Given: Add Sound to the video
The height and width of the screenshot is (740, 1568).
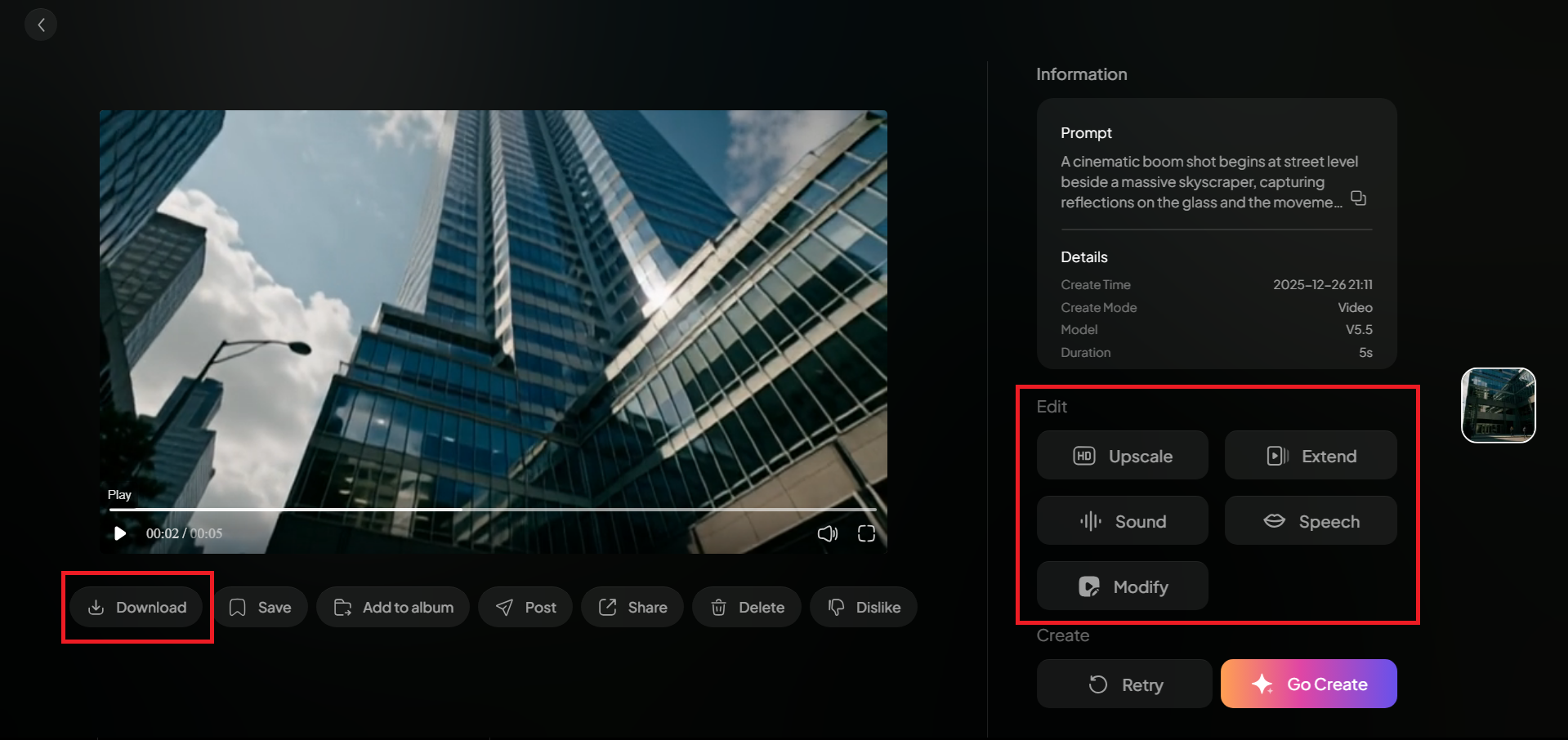Looking at the screenshot, I should pos(1123,520).
